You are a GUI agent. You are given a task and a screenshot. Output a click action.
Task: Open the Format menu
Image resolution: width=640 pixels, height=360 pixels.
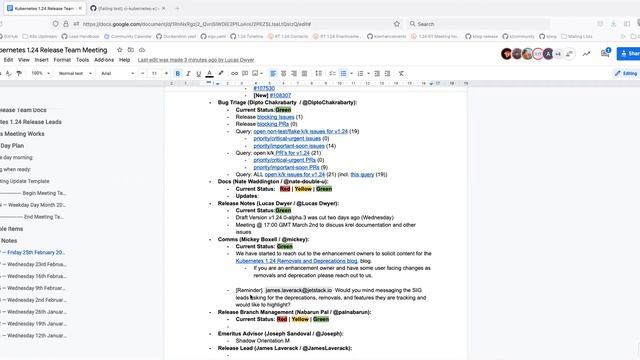[62, 60]
